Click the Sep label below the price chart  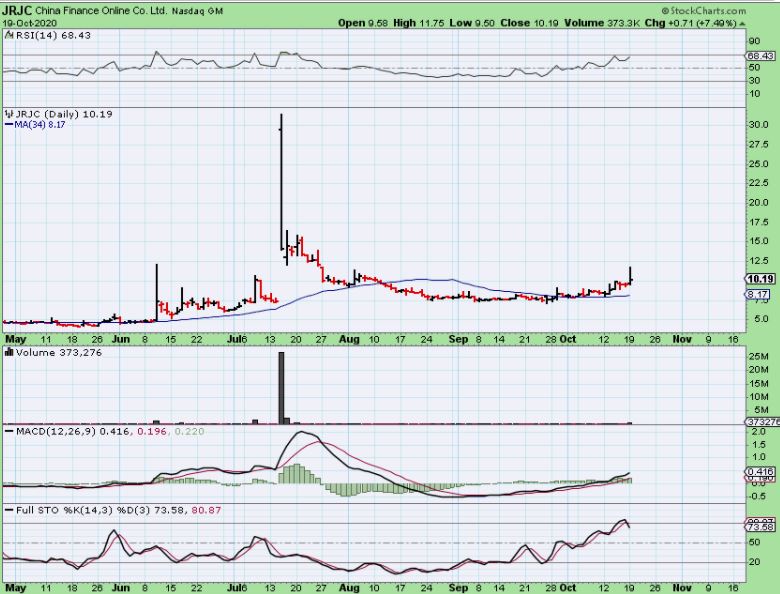[458, 339]
